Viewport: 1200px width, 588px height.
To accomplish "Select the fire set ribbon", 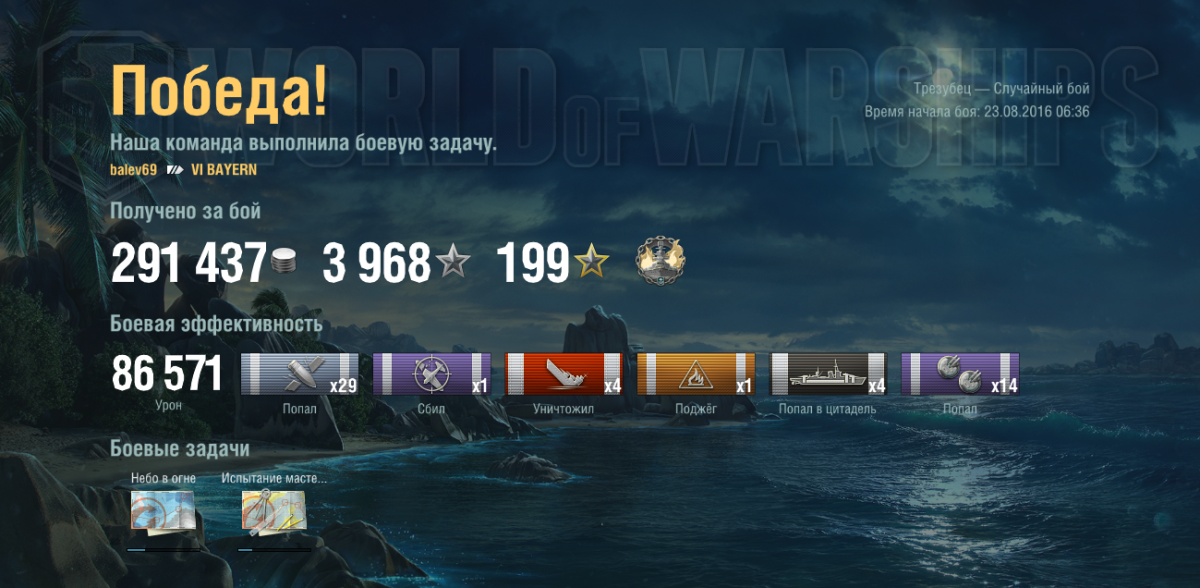I will 696,374.
